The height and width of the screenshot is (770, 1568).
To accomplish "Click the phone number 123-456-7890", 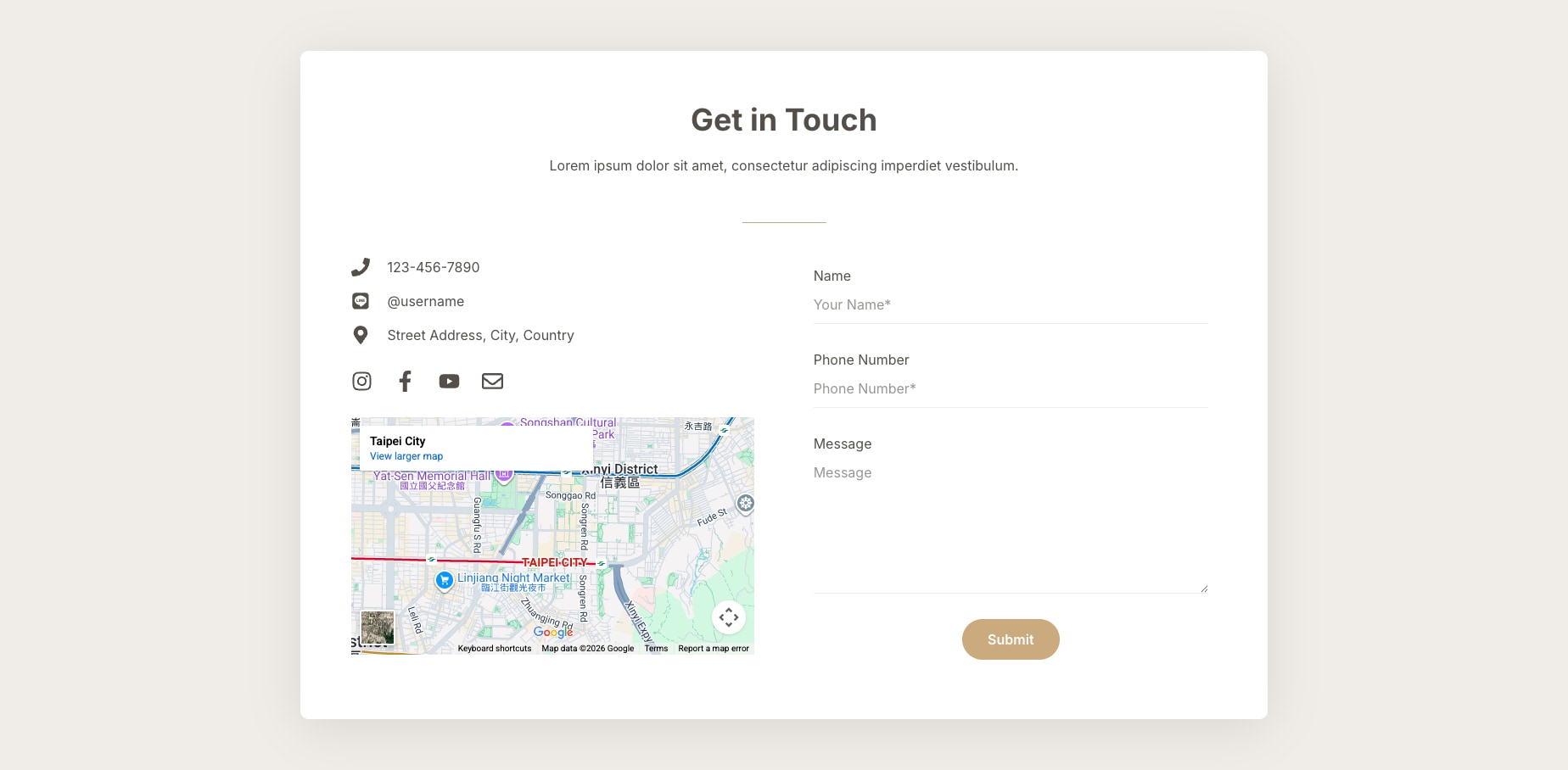I will point(434,267).
